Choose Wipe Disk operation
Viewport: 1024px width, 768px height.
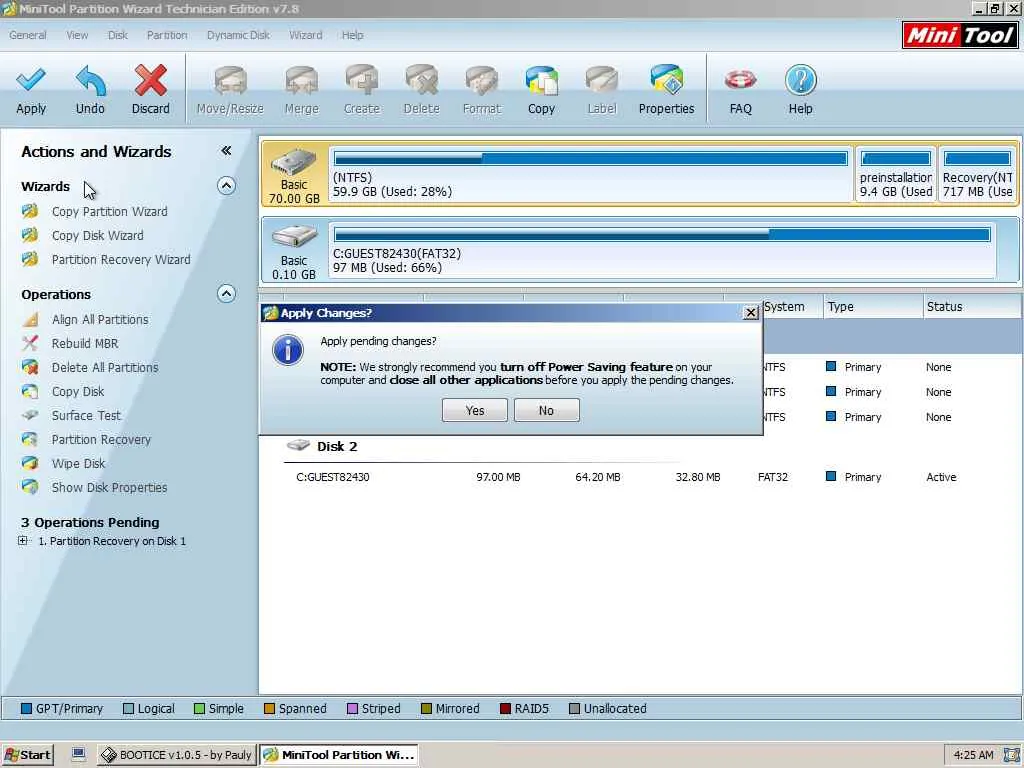78,464
